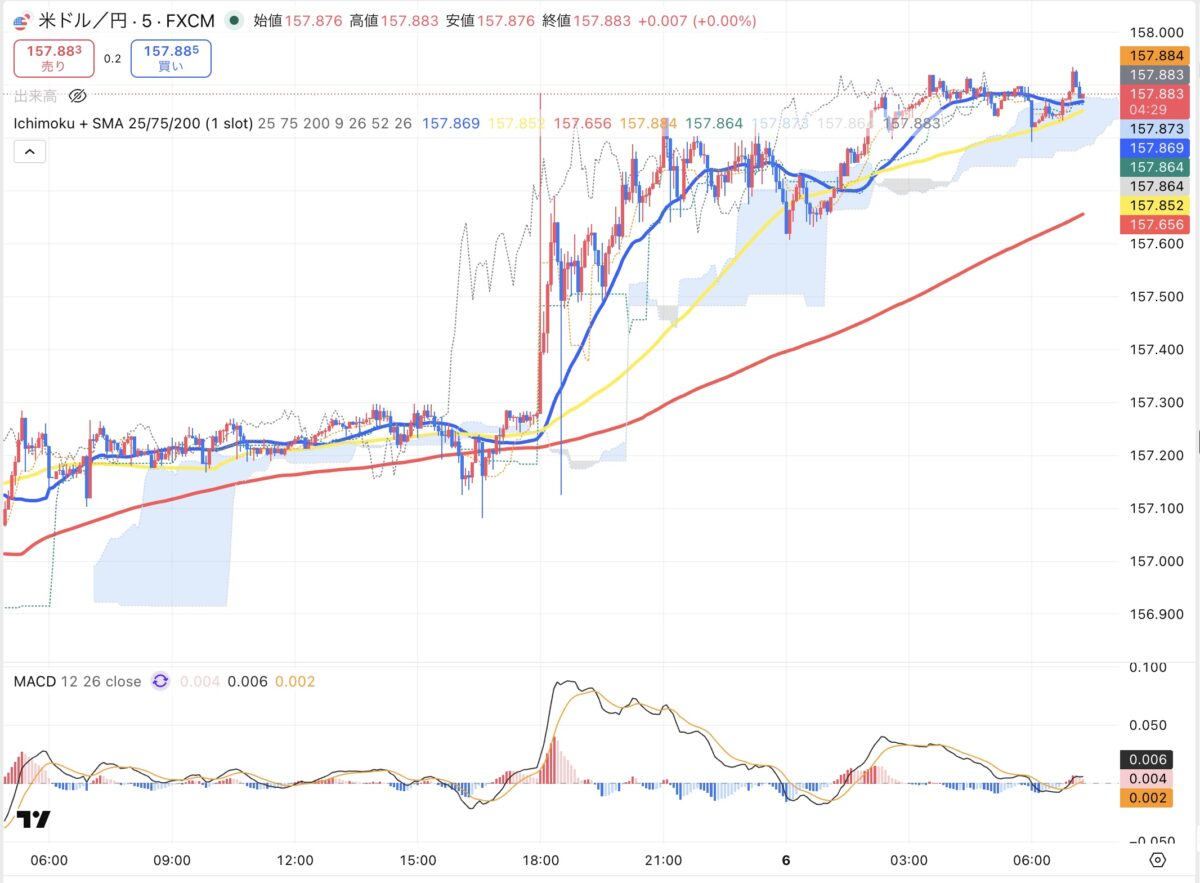Click the black 0.006 value in MACD legend
Screen dimensions: 1200x883
point(247,682)
